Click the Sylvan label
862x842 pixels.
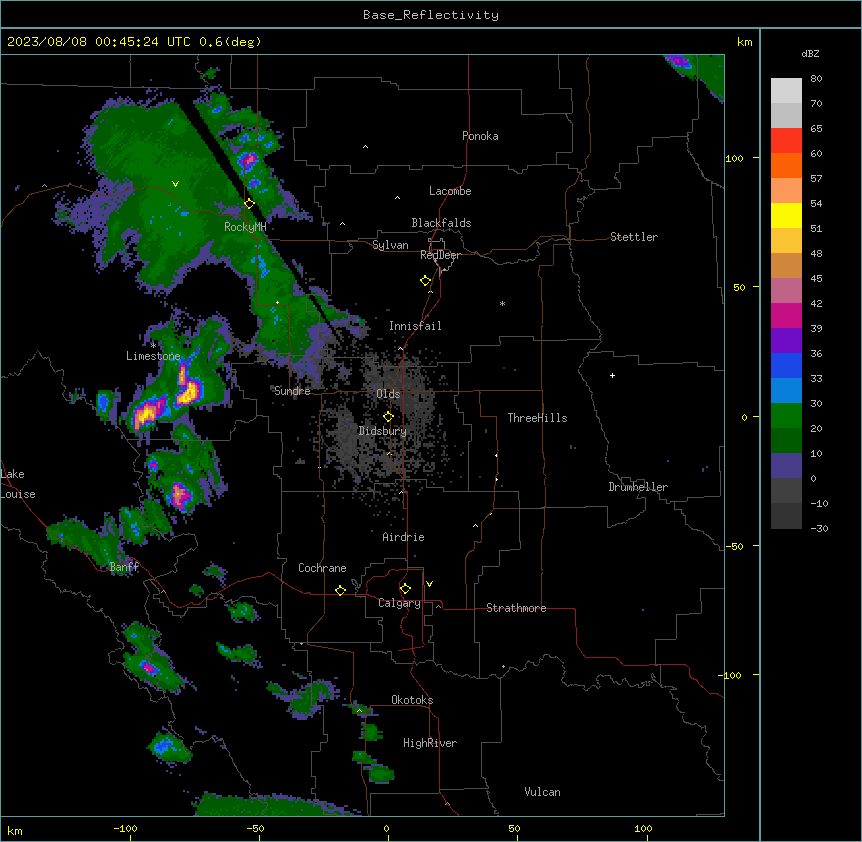pyautogui.click(x=390, y=245)
